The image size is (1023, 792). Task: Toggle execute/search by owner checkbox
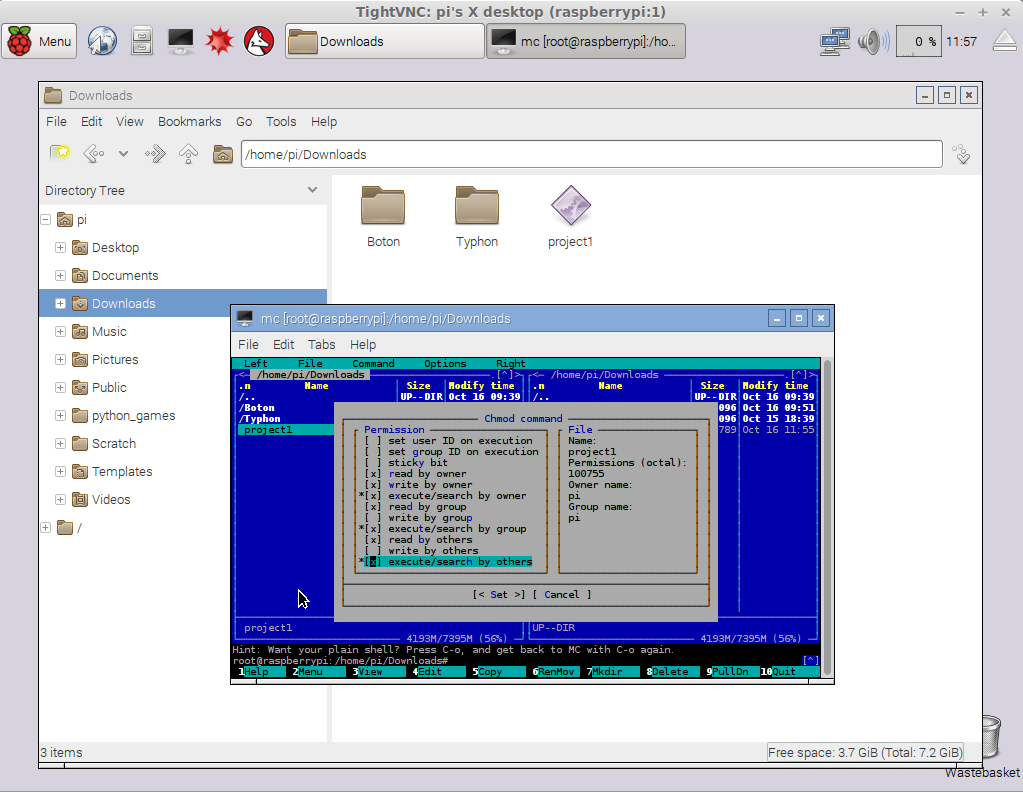click(x=373, y=496)
